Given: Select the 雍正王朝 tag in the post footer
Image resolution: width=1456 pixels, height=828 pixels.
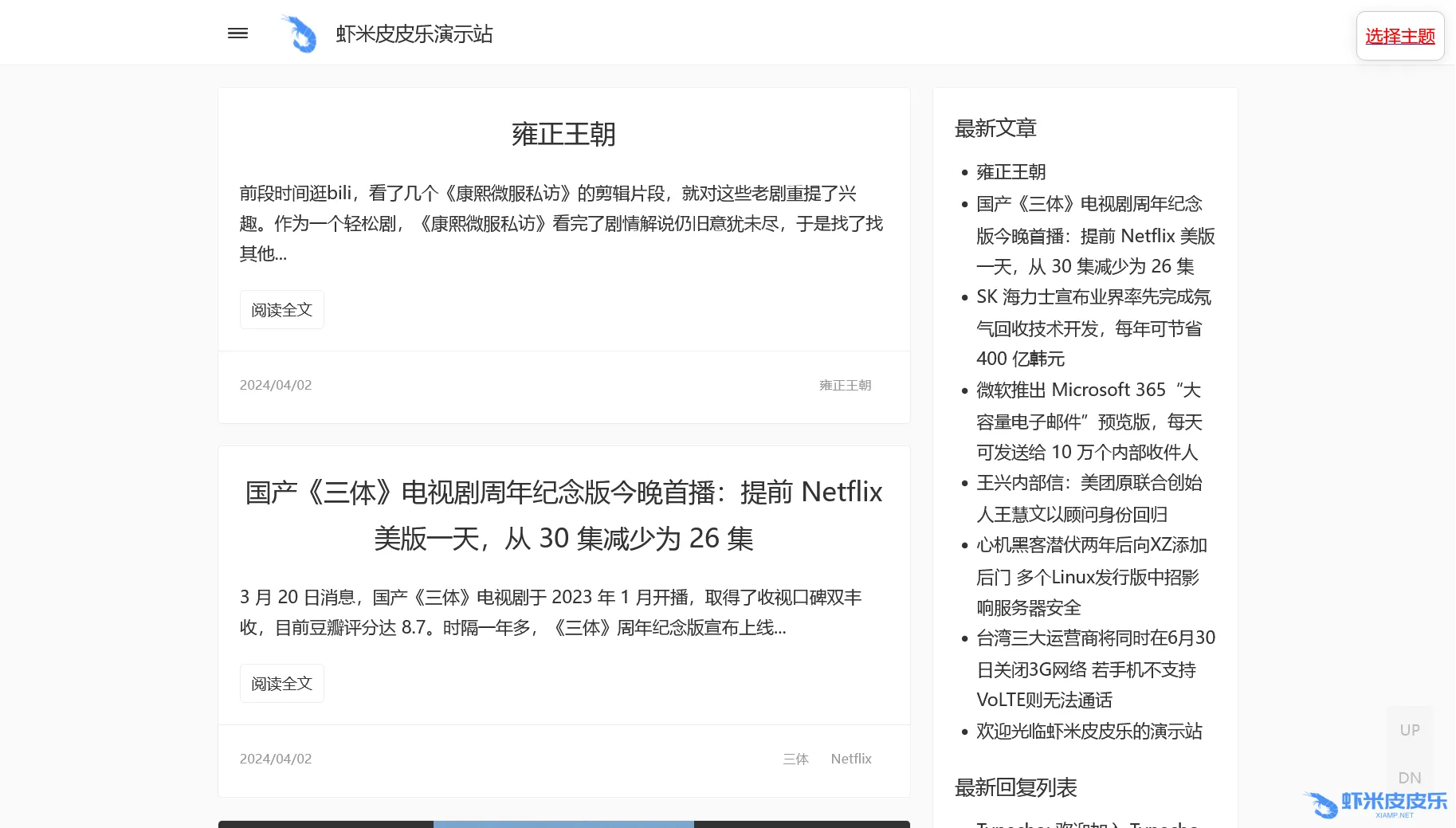Looking at the screenshot, I should [x=845, y=385].
